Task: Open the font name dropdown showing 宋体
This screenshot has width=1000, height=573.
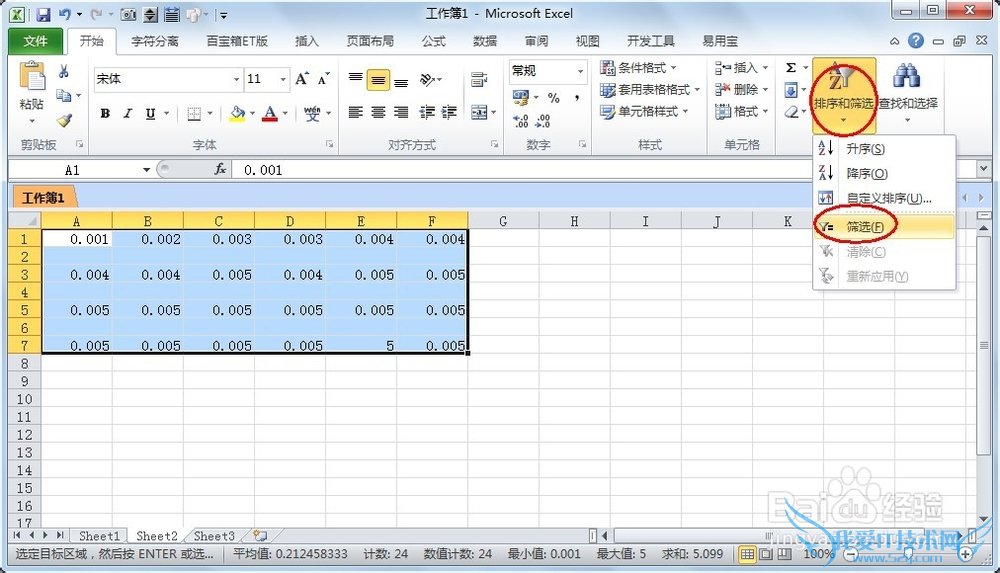Action: pyautogui.click(x=236, y=79)
